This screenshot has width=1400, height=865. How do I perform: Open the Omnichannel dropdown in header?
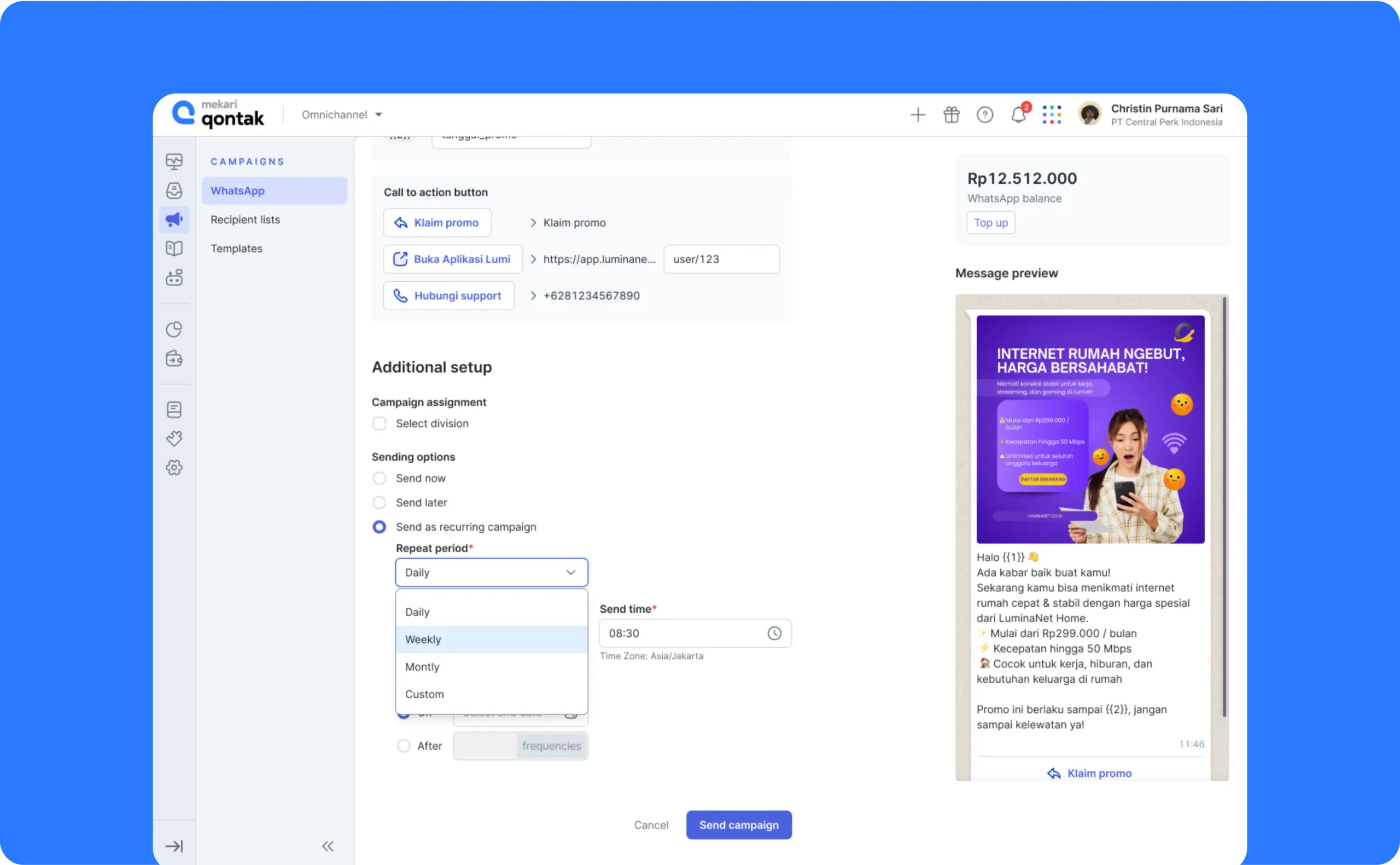click(342, 114)
